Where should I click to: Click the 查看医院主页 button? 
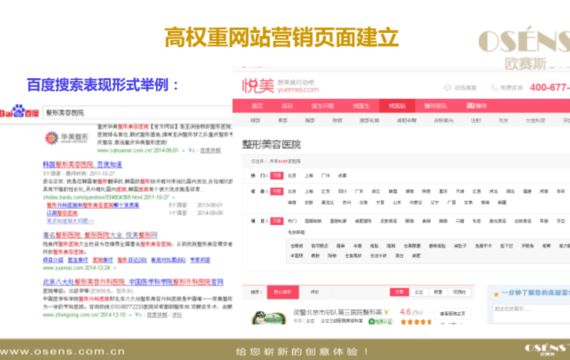pos(453,313)
